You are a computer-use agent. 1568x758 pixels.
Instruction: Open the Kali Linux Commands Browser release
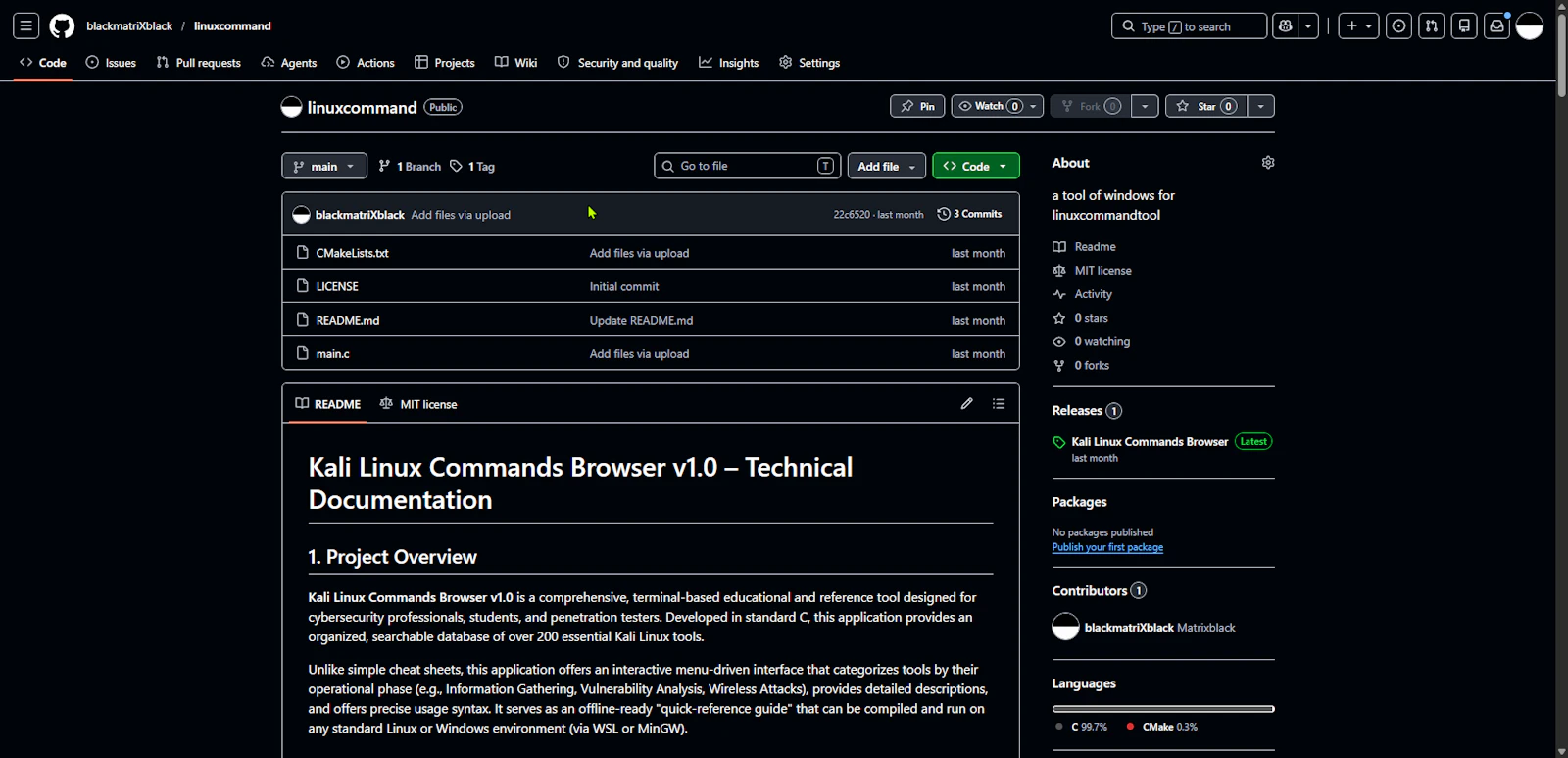pos(1150,442)
